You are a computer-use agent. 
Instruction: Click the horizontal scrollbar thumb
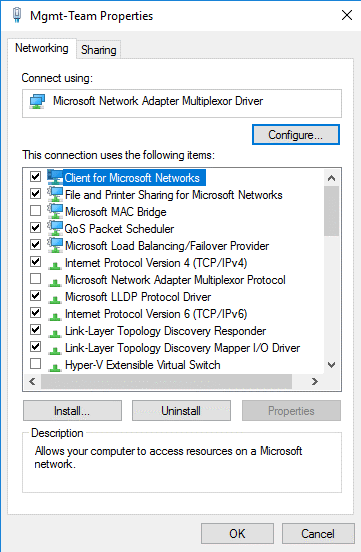[166, 381]
